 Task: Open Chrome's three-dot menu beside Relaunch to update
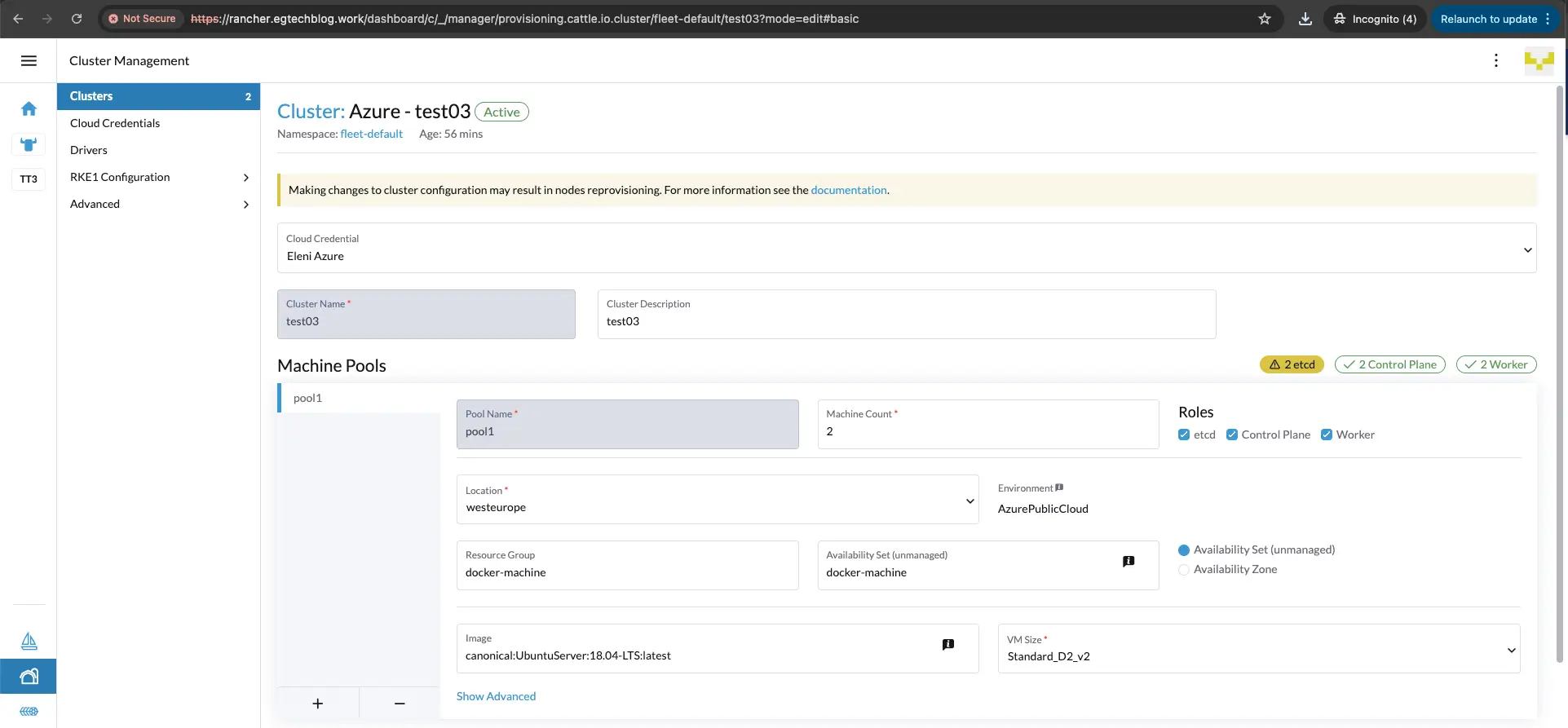(1548, 19)
